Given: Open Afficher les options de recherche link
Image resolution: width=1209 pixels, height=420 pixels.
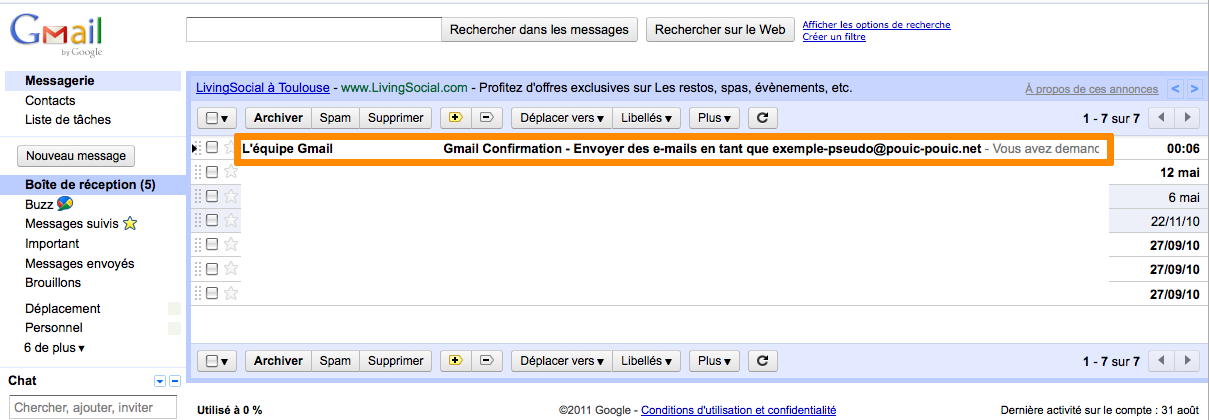Looking at the screenshot, I should [x=876, y=25].
